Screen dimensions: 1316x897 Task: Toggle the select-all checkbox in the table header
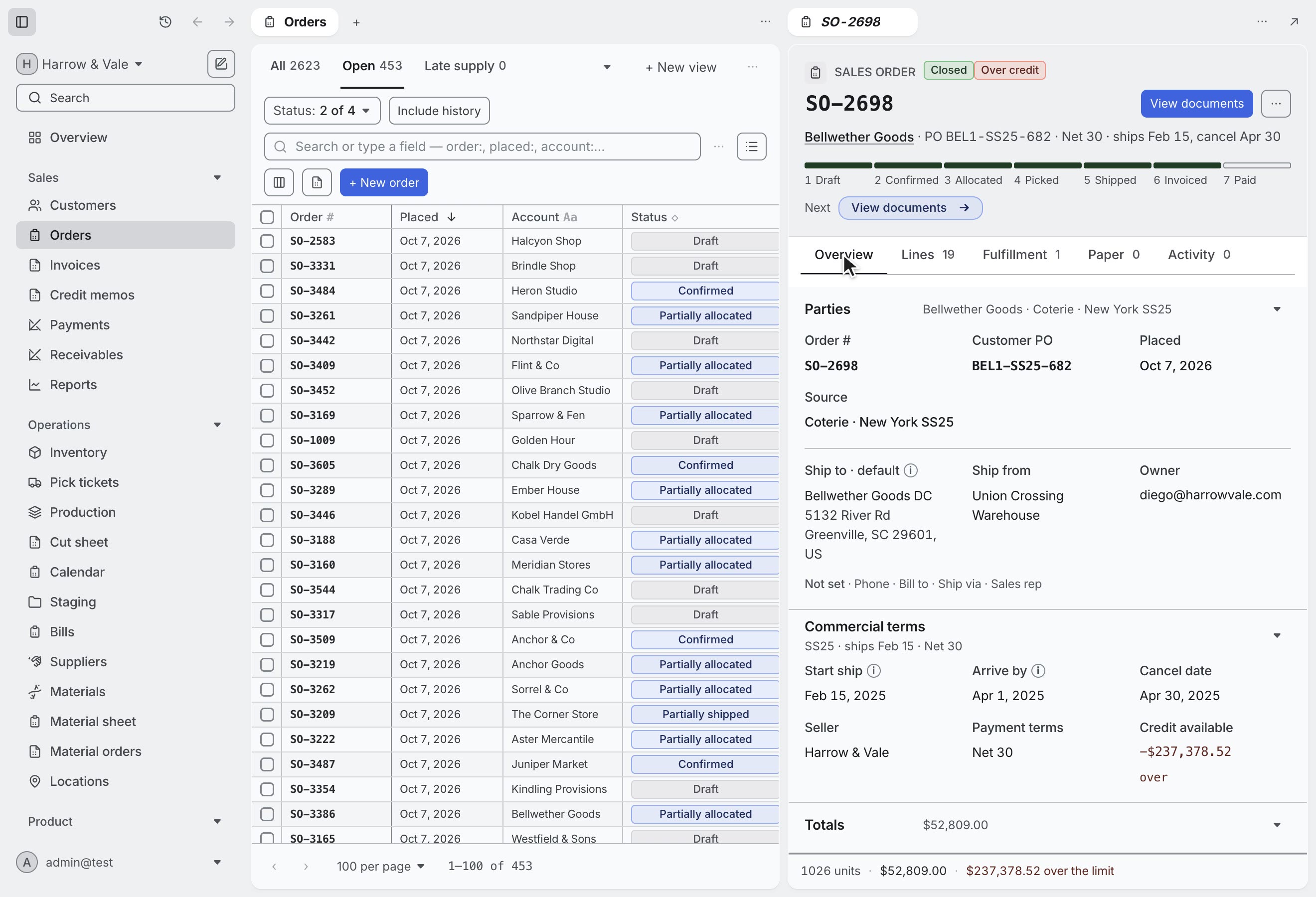coord(267,217)
